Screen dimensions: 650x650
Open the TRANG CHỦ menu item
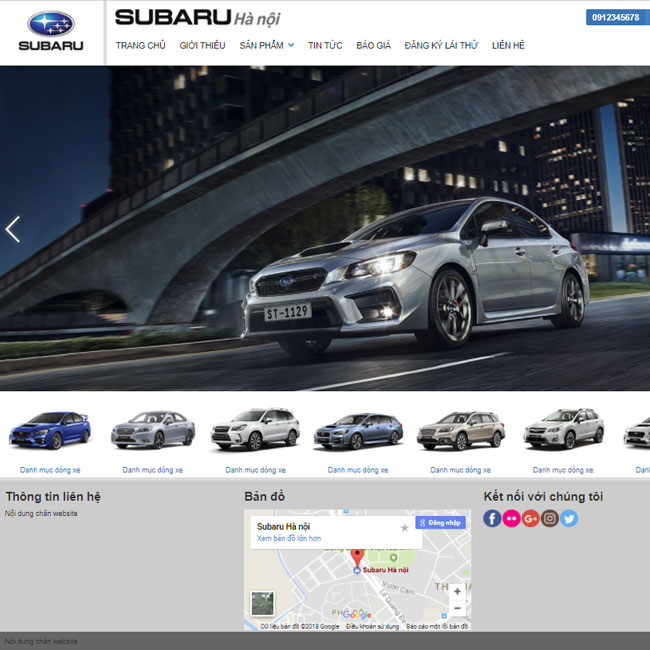pyautogui.click(x=140, y=45)
